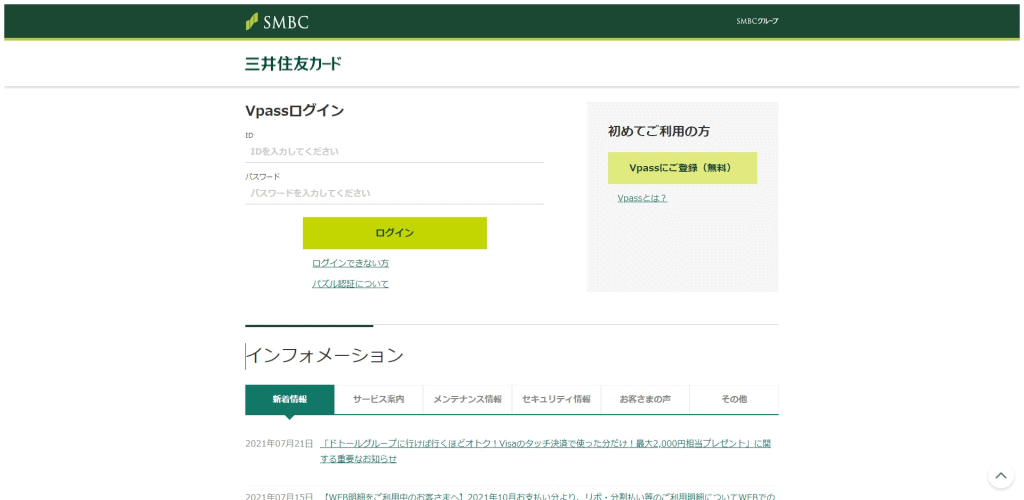Screen dimensions: 1024x500
Task: Open the パズル認証について link
Action: pyautogui.click(x=350, y=284)
